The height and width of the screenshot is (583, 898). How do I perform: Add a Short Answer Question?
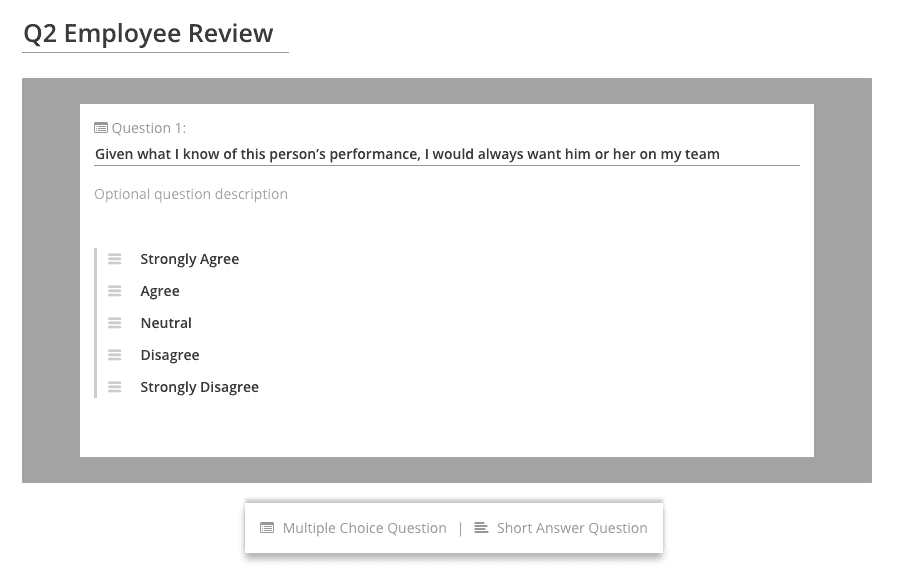(561, 528)
